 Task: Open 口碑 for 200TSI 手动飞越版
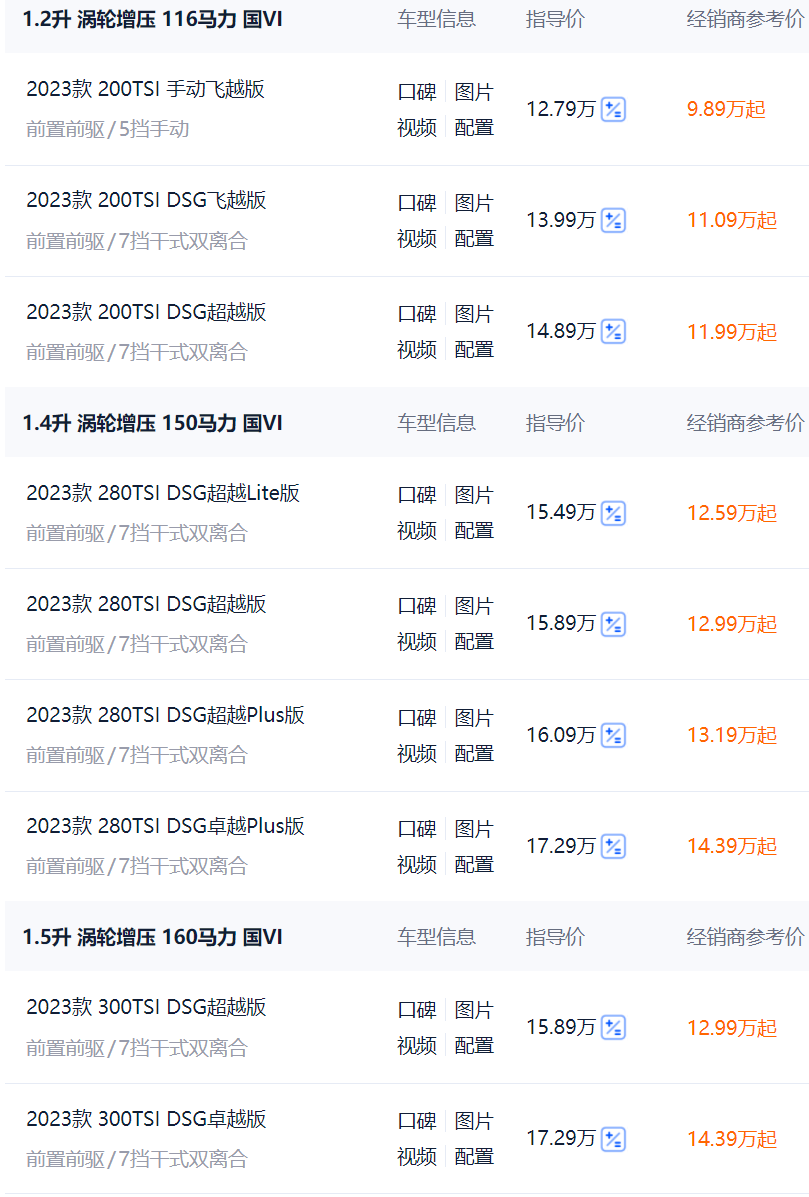pos(417,92)
